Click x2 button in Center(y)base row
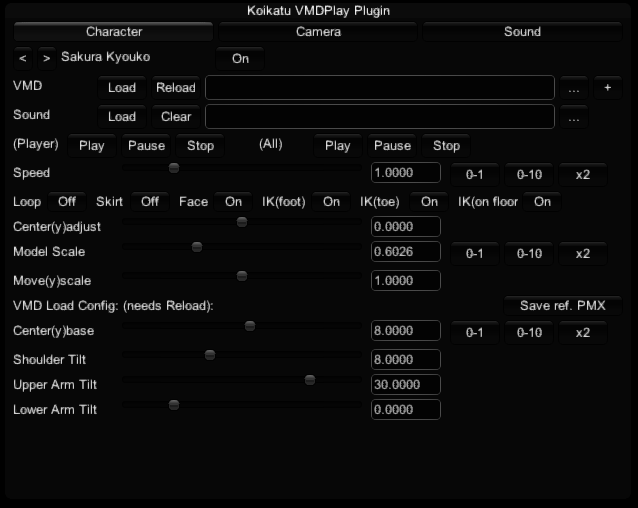638x508 pixels. pos(583,332)
